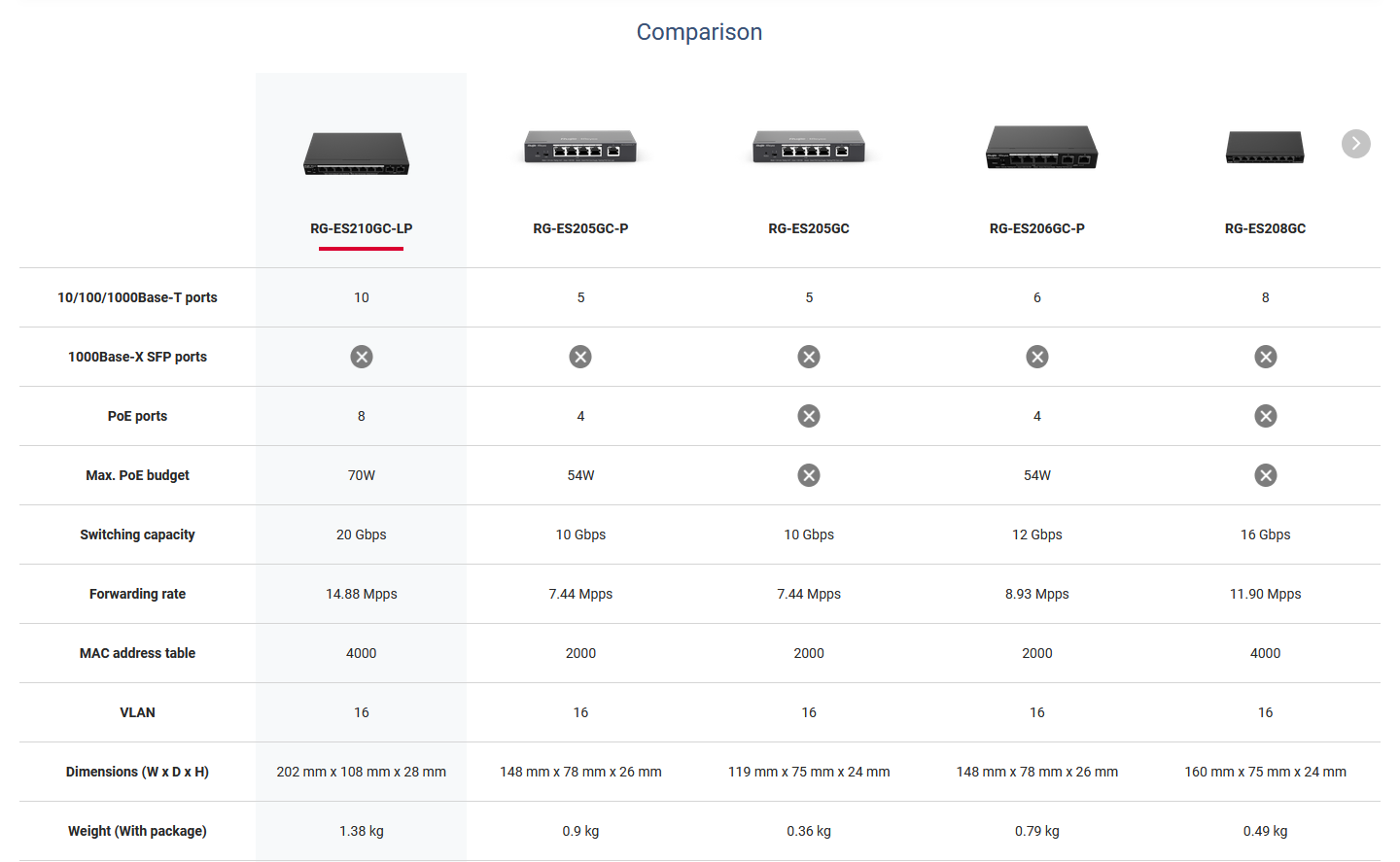Click the 0.36 kg weight value

click(809, 831)
